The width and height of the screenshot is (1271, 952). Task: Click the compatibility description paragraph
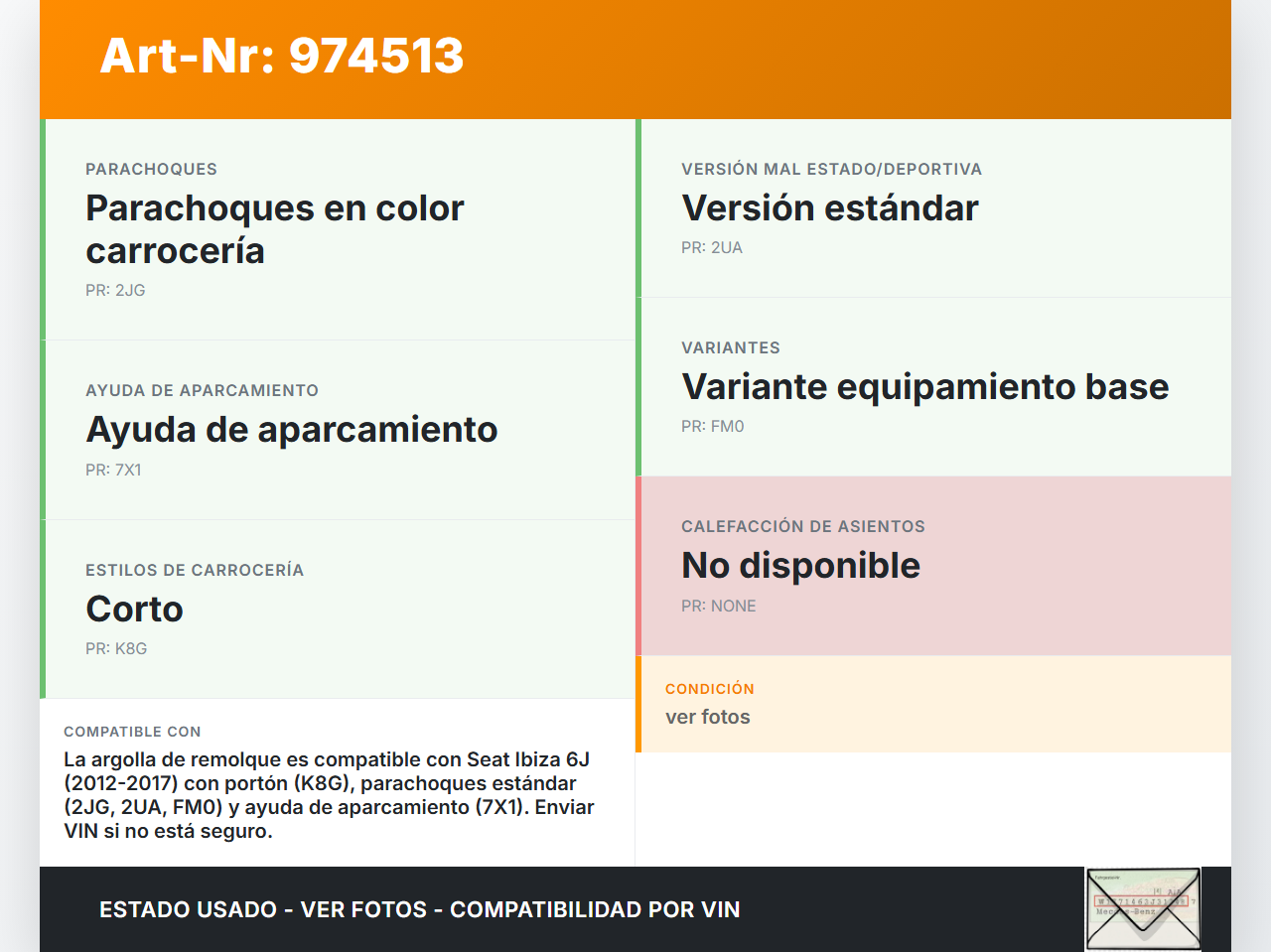coord(329,795)
